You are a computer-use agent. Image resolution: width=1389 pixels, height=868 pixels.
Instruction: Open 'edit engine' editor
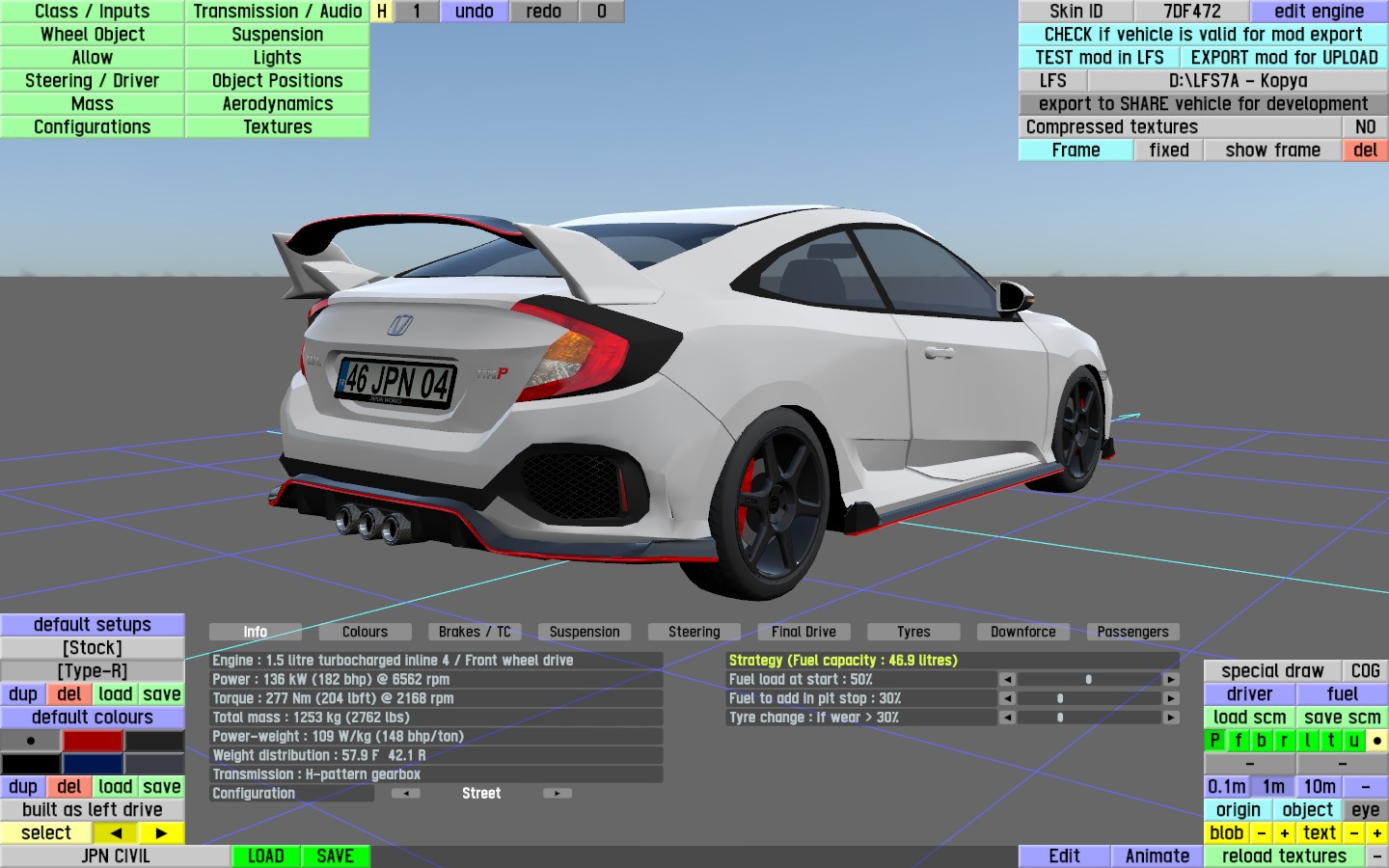coord(1320,12)
